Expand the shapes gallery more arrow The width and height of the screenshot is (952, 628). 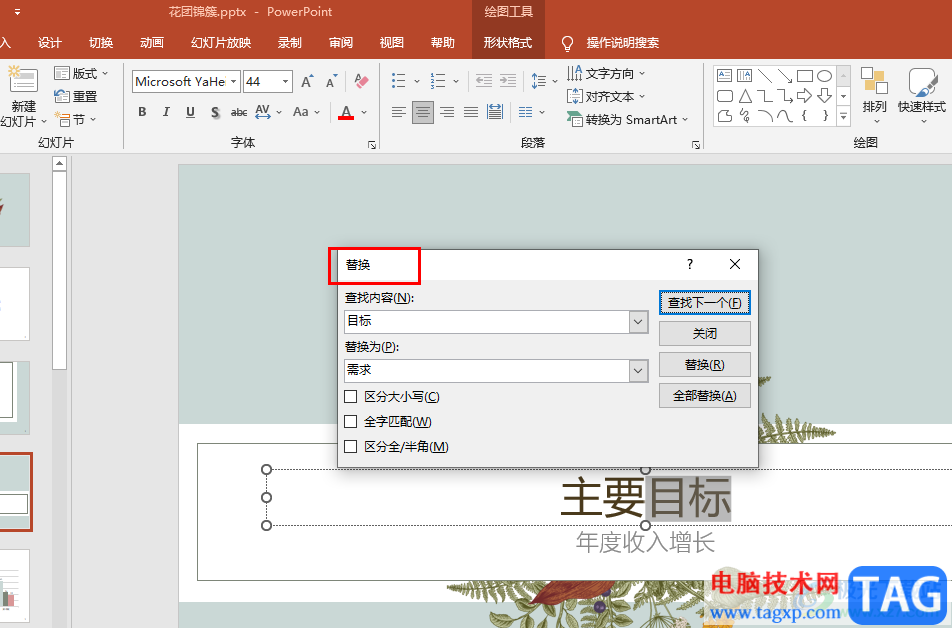(x=843, y=115)
